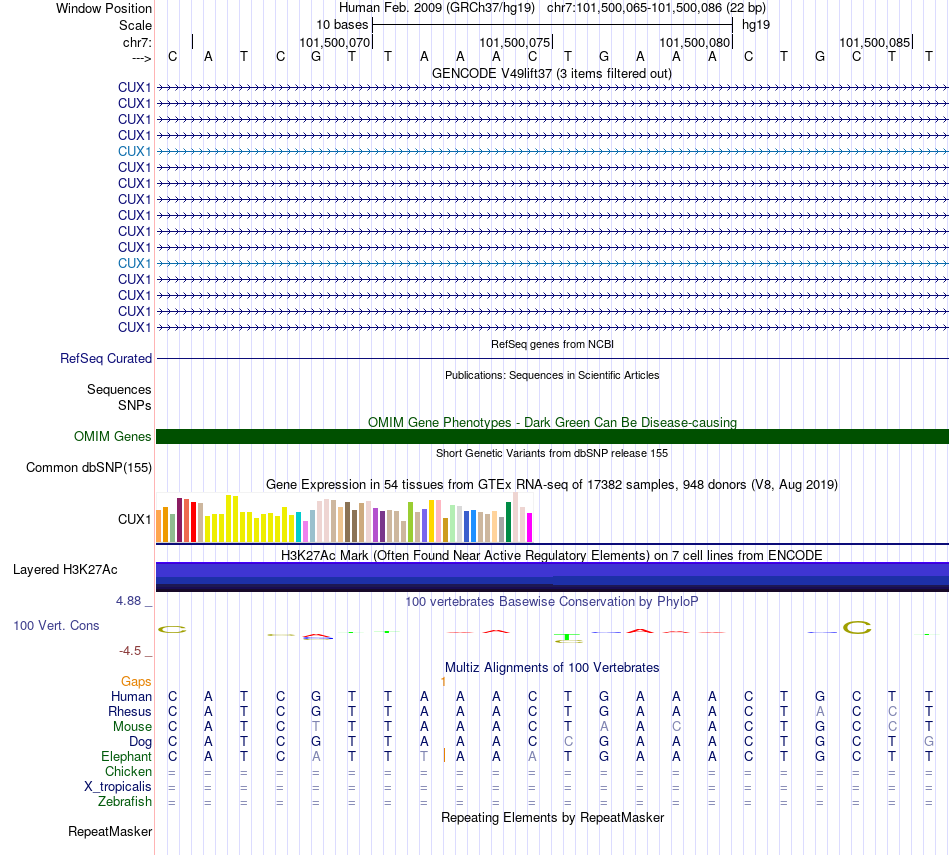
Task: Click the OMIM Genes track label
Action: pyautogui.click(x=113, y=436)
